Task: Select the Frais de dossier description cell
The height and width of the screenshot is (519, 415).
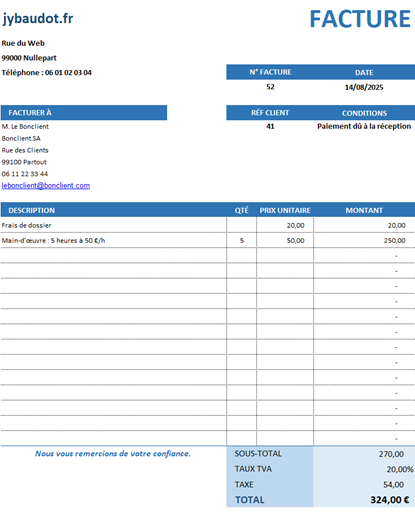Action: point(114,225)
